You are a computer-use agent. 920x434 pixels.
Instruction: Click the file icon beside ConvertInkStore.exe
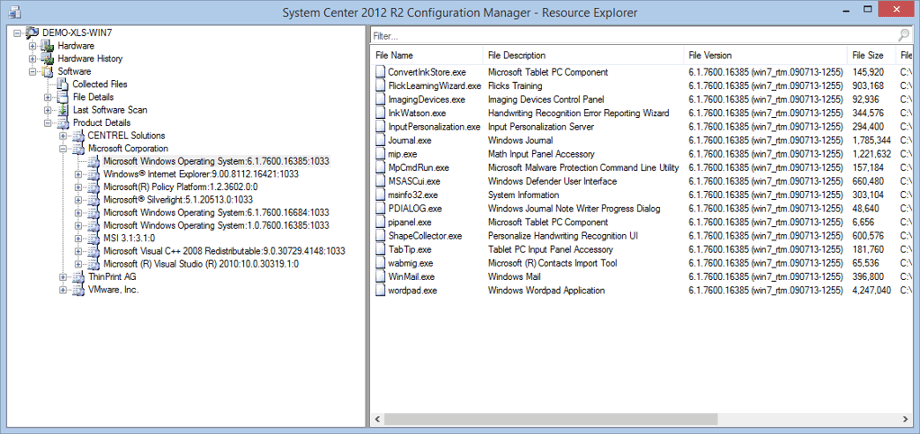[380, 72]
